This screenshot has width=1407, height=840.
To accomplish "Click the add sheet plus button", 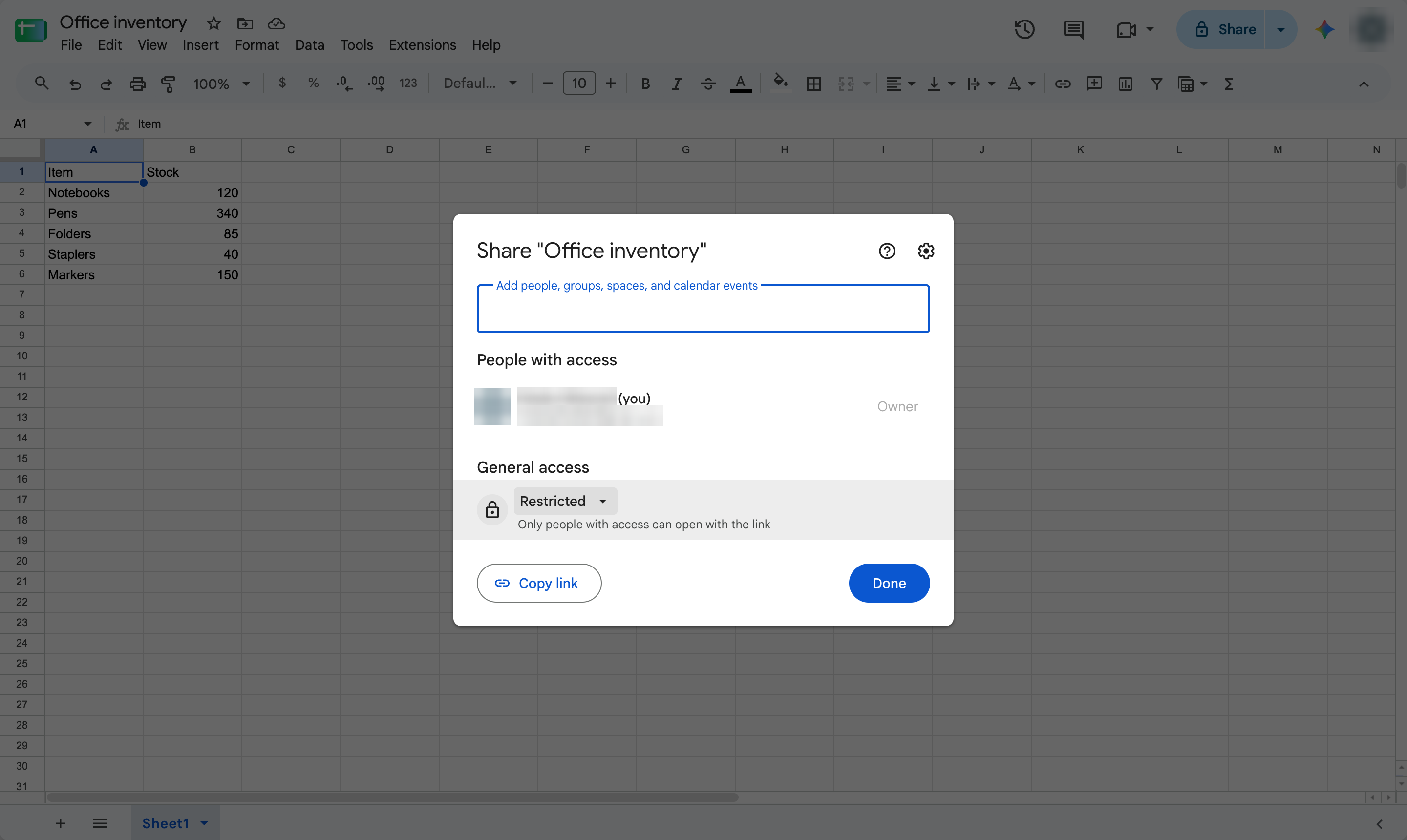I will pyautogui.click(x=60, y=823).
